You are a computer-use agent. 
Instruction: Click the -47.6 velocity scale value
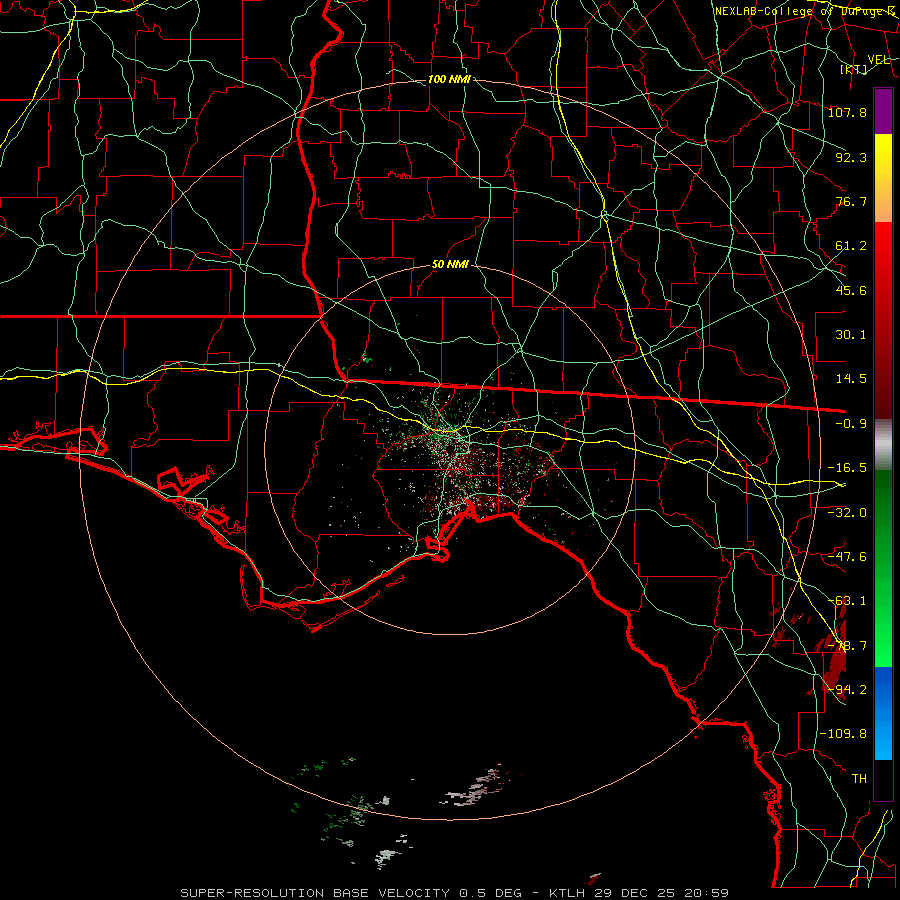pyautogui.click(x=847, y=557)
